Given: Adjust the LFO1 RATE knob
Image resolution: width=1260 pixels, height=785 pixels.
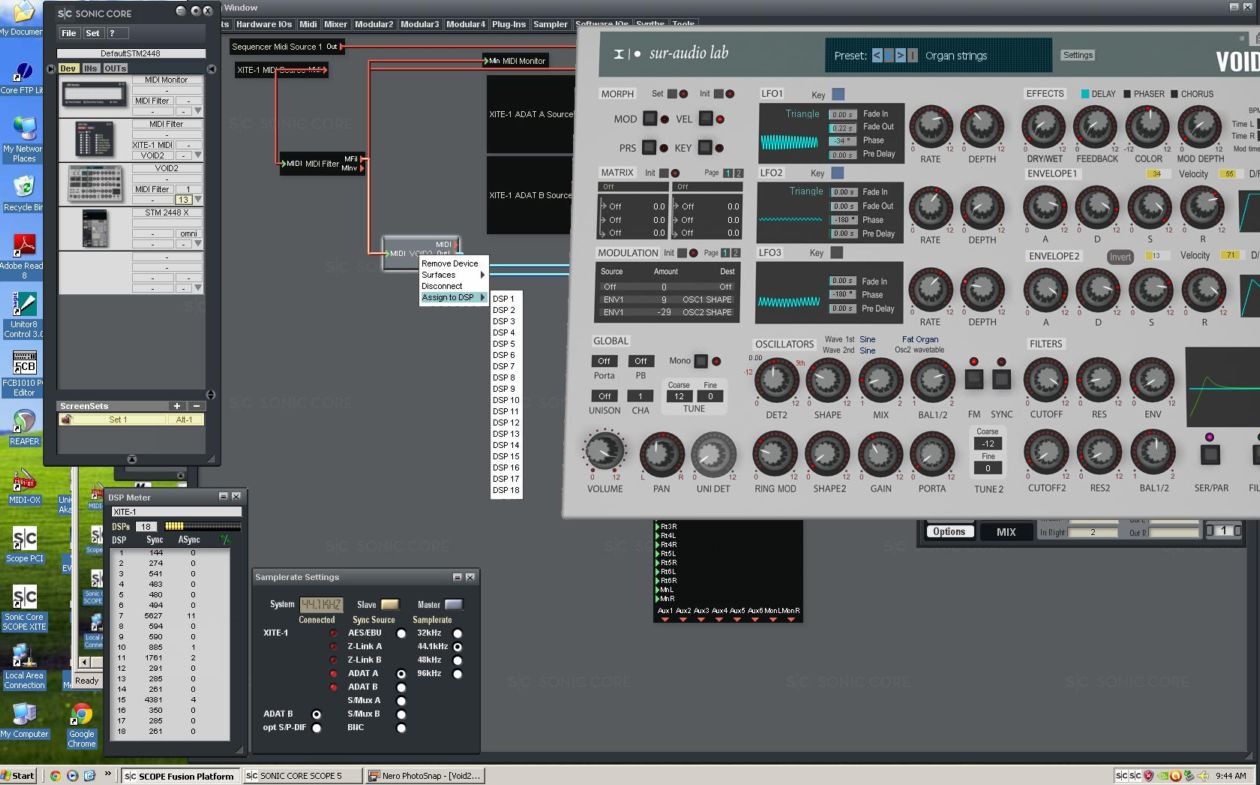Looking at the screenshot, I should 930,127.
